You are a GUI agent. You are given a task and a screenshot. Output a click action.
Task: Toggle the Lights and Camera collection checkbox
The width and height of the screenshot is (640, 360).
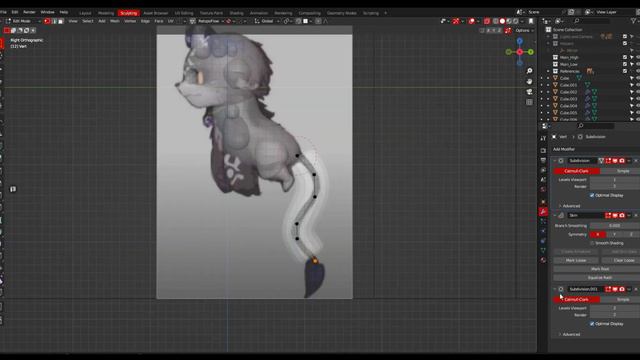coord(625,36)
